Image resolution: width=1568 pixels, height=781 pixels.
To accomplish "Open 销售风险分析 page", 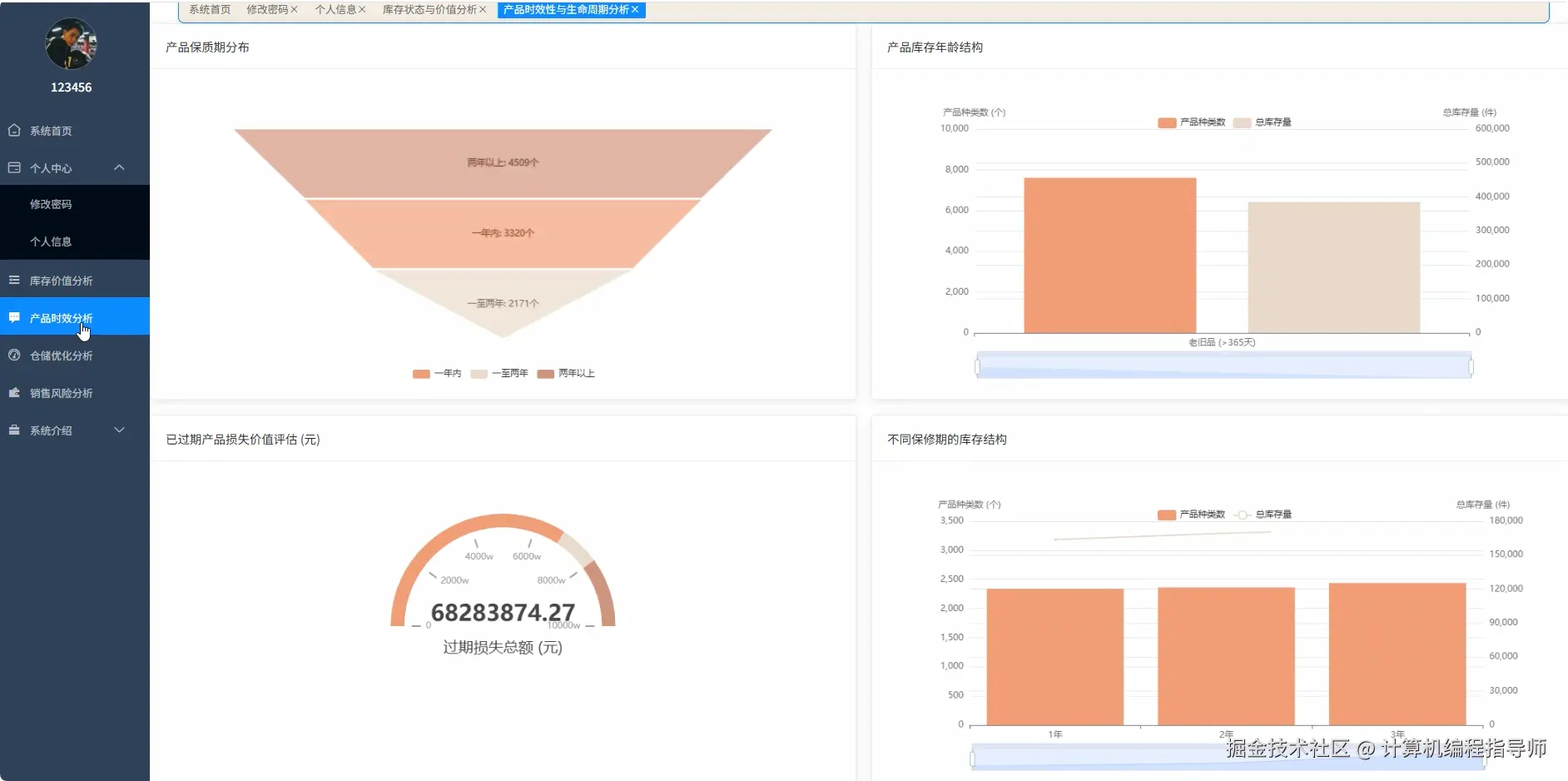I will point(75,393).
